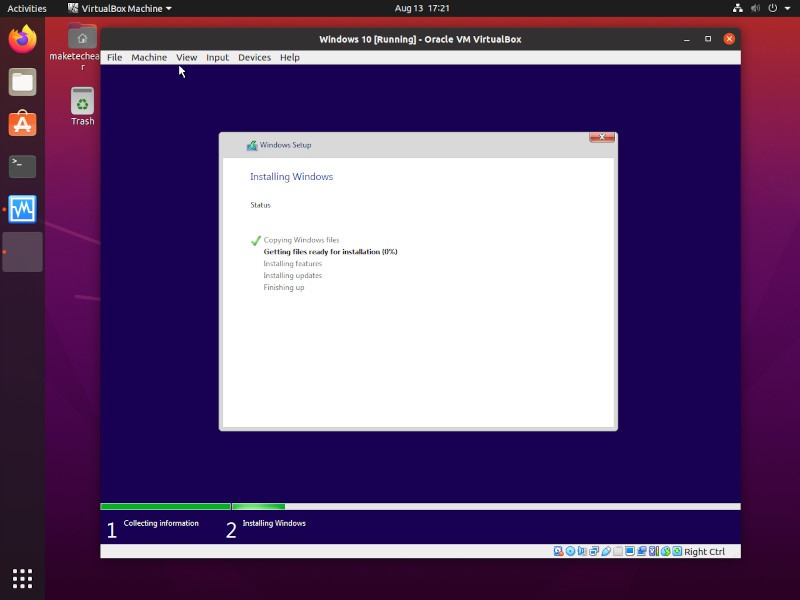Open Ubuntu Software from the dock

pos(22,123)
